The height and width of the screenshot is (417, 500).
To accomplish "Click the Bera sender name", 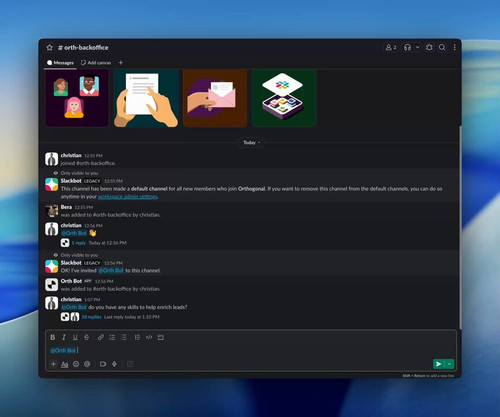I will tap(66, 207).
